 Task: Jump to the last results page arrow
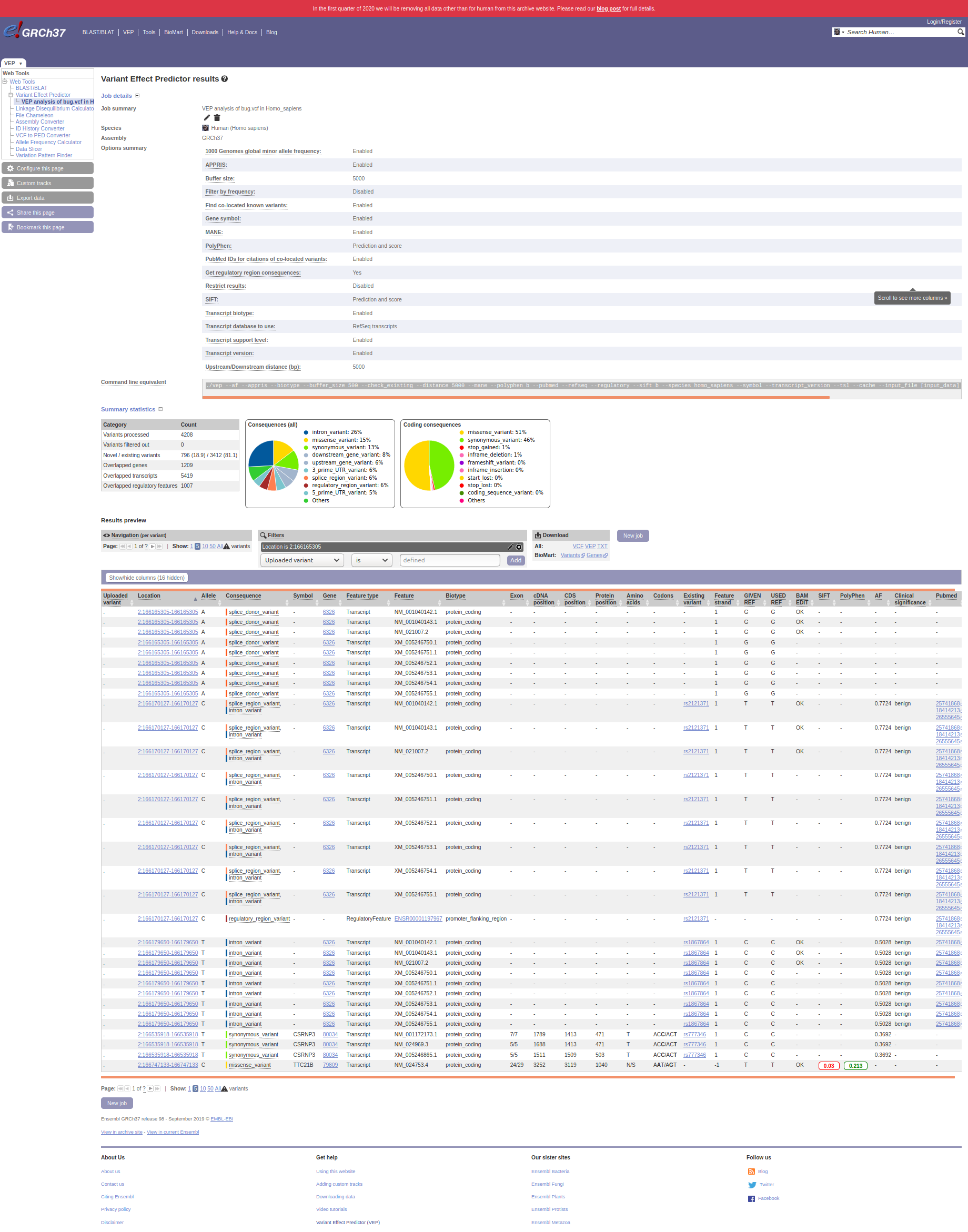[x=159, y=546]
